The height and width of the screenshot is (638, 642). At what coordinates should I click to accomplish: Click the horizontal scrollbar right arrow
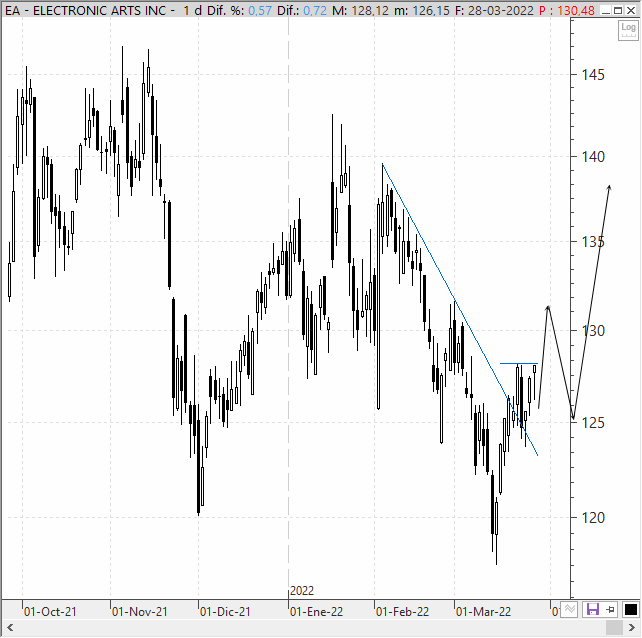[631, 627]
